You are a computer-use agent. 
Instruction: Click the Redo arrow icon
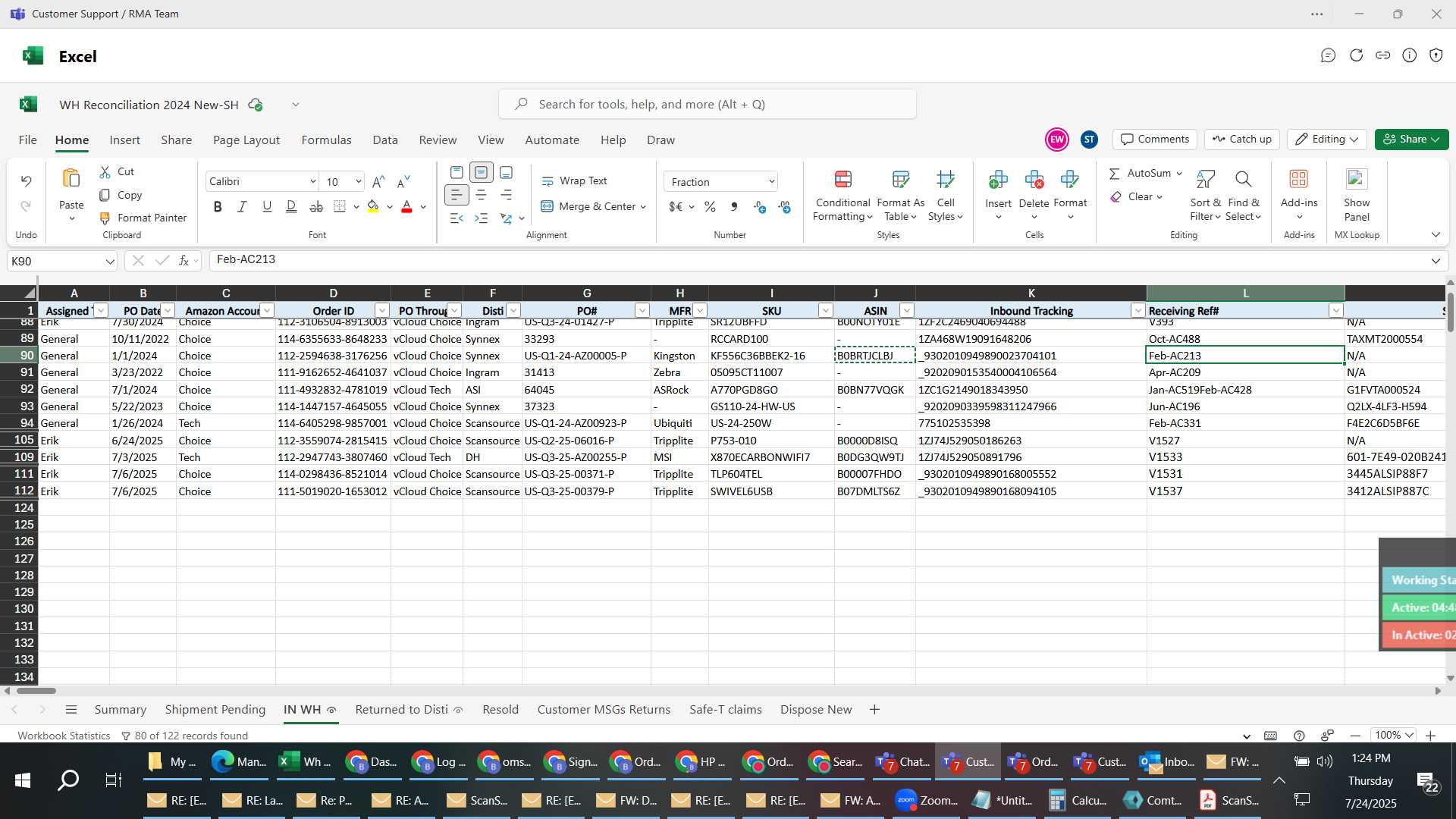click(x=26, y=206)
